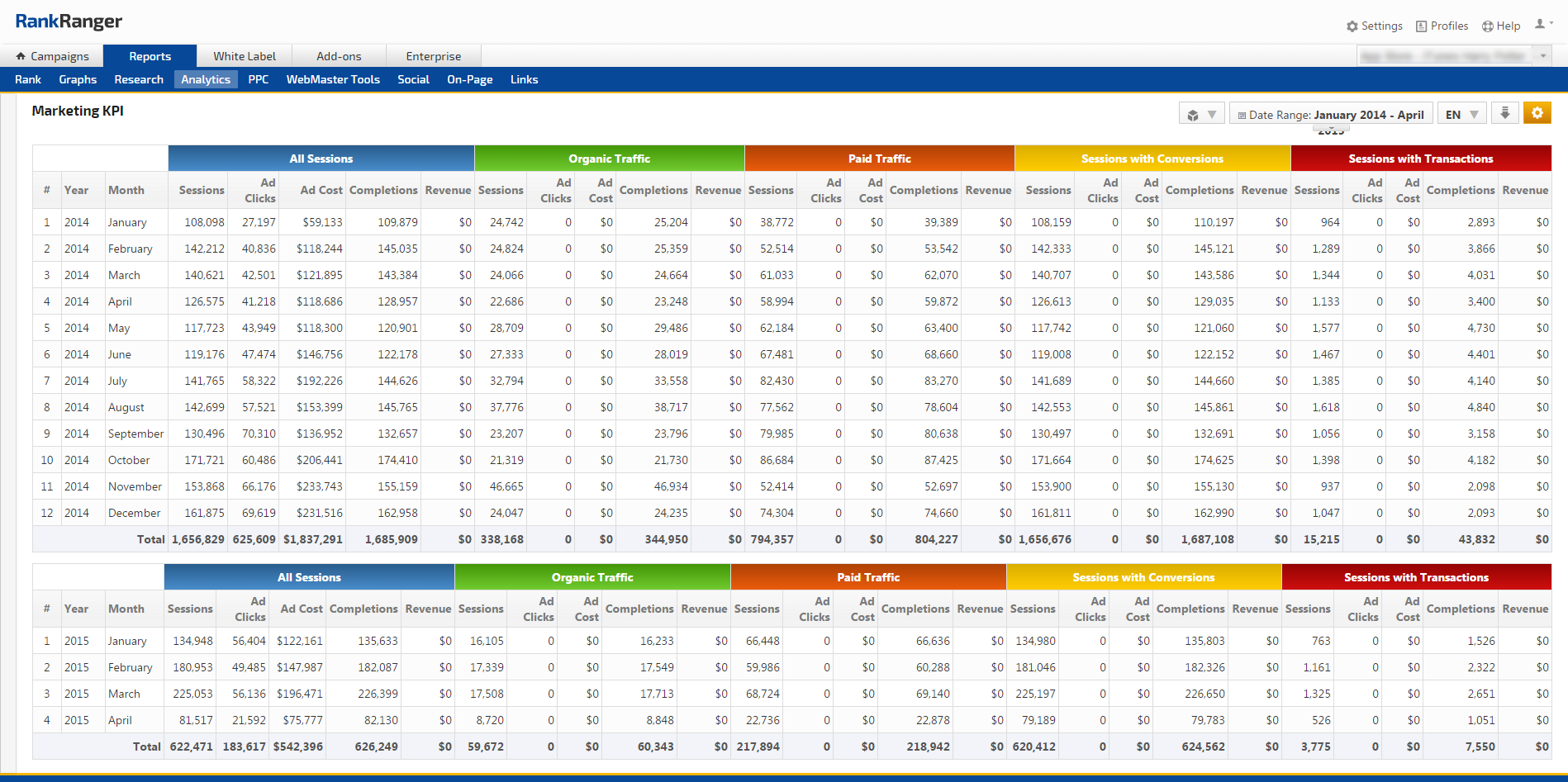1568x782 pixels.
Task: Click the Date Range selector button
Action: [1330, 115]
